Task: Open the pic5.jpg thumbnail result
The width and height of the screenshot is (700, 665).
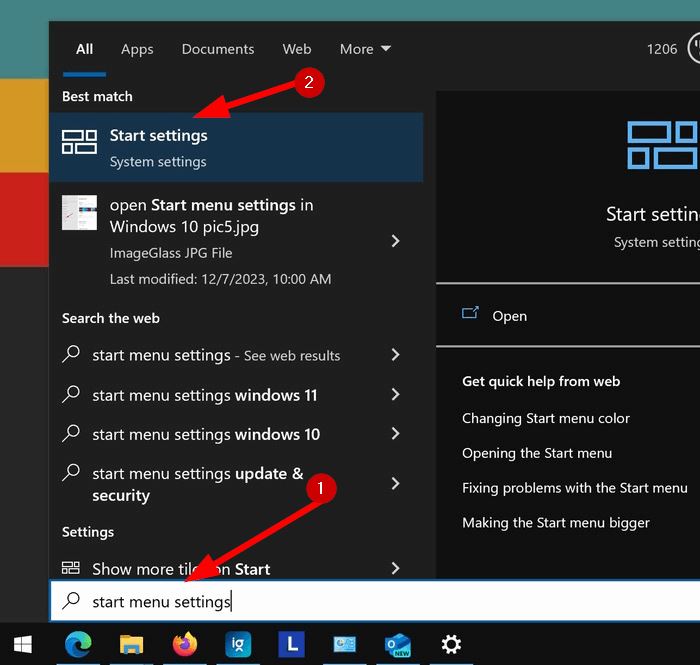Action: click(x=79, y=212)
